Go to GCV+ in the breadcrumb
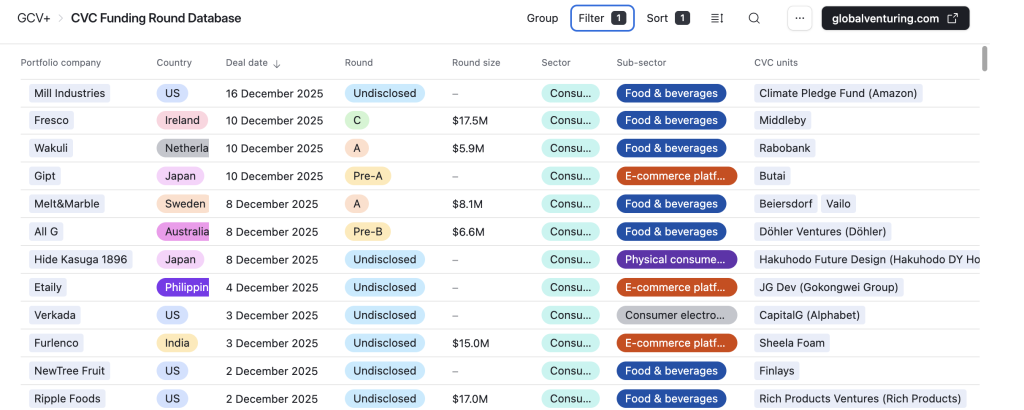This screenshot has width=1024, height=410. pos(34,18)
